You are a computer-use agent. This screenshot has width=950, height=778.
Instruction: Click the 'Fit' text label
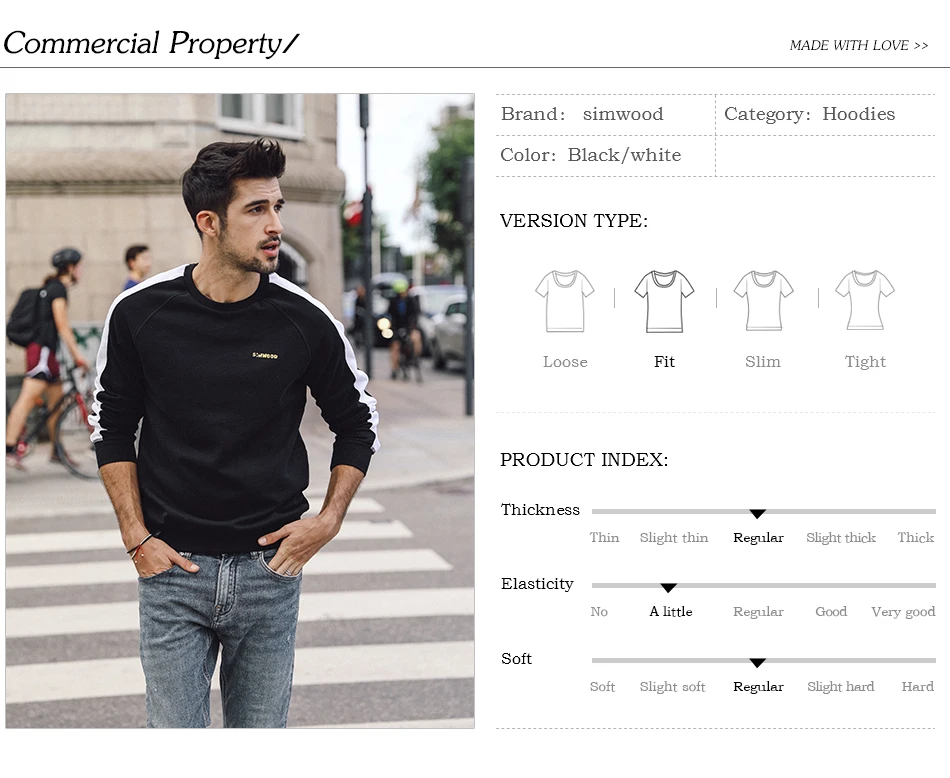coord(664,362)
